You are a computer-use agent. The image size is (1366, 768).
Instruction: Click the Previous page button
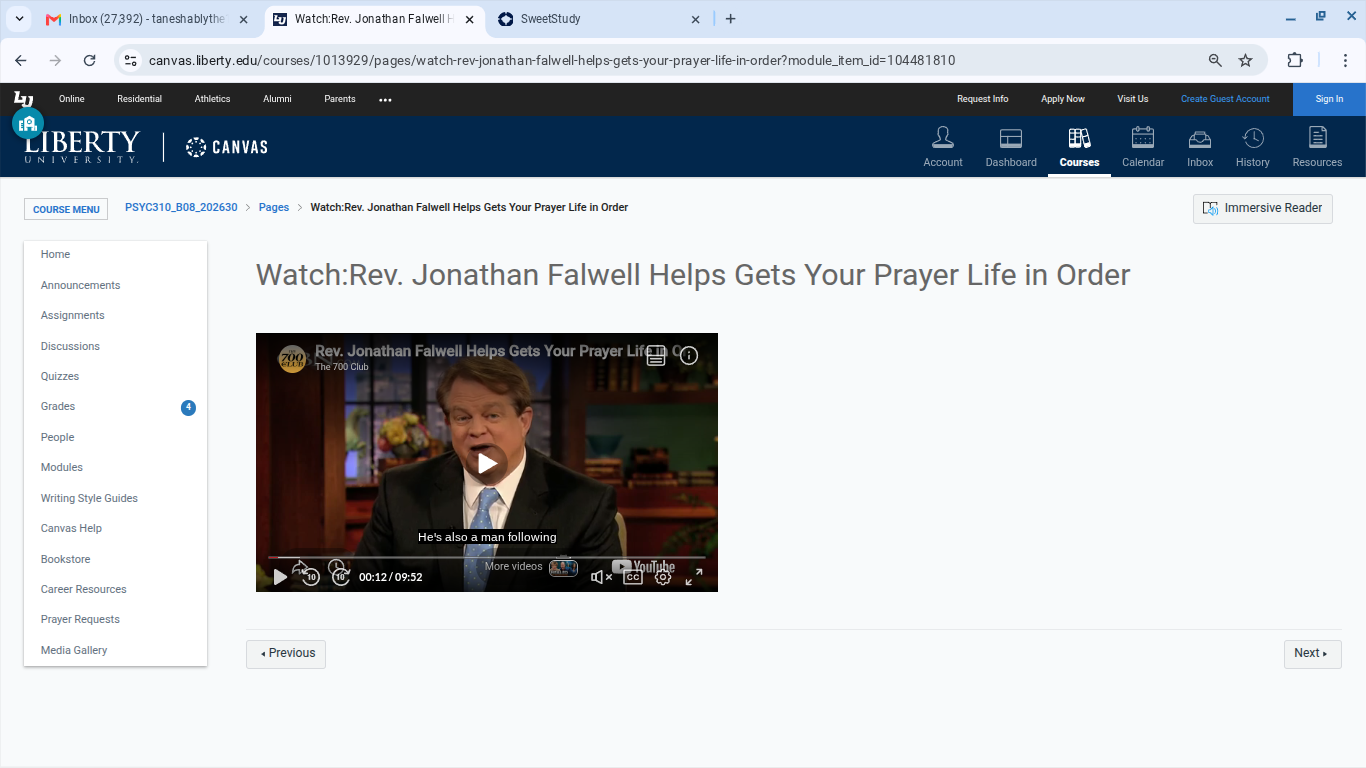[286, 654]
